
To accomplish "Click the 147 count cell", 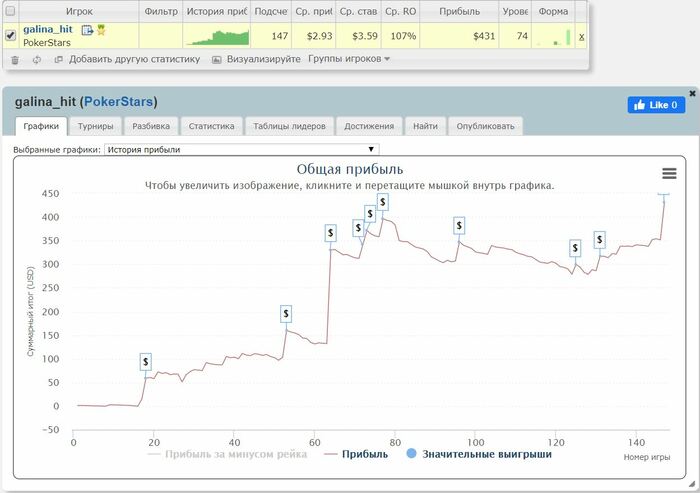I will point(271,36).
